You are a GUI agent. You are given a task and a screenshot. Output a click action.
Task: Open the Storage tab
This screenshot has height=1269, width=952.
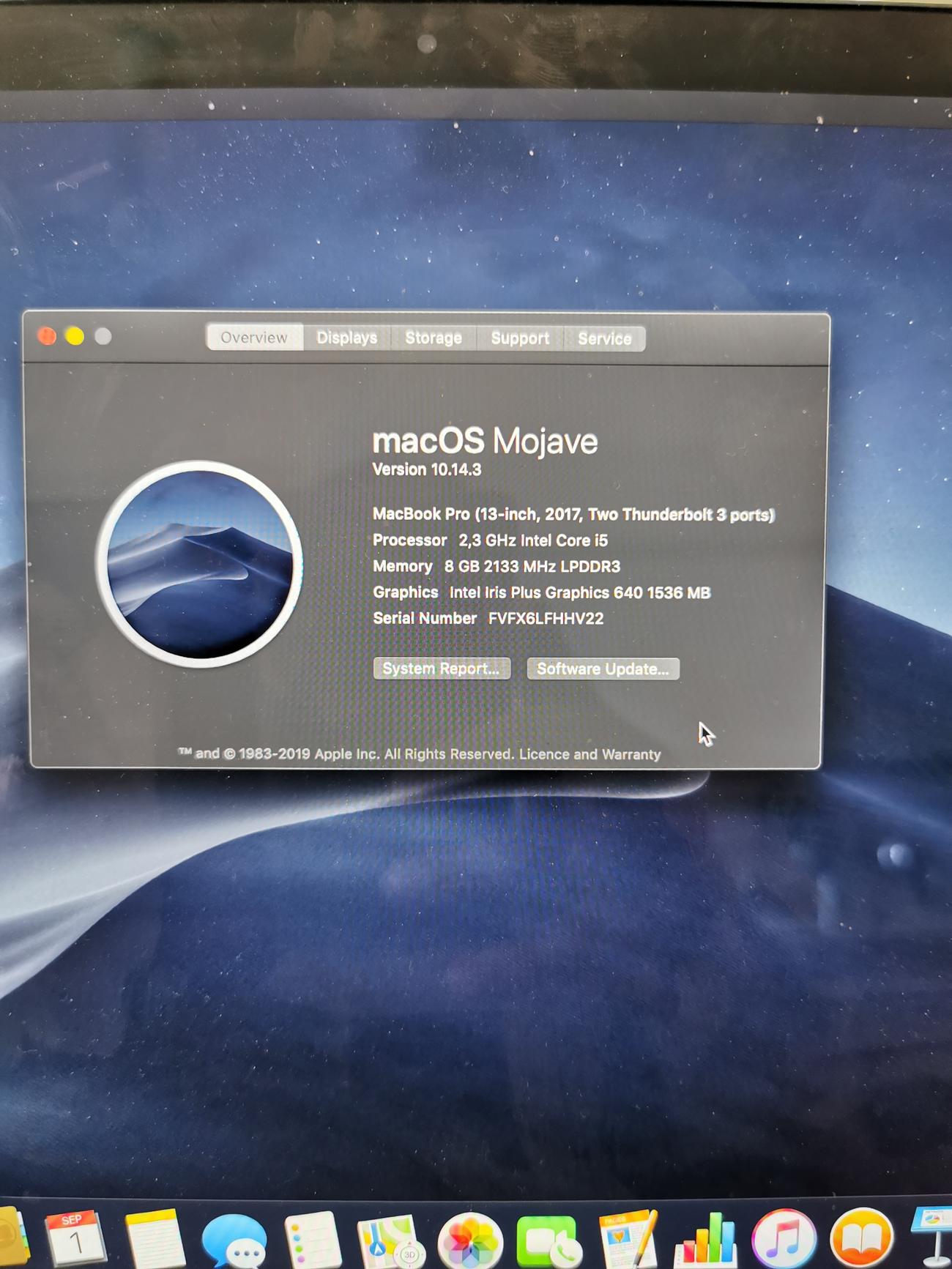[434, 338]
